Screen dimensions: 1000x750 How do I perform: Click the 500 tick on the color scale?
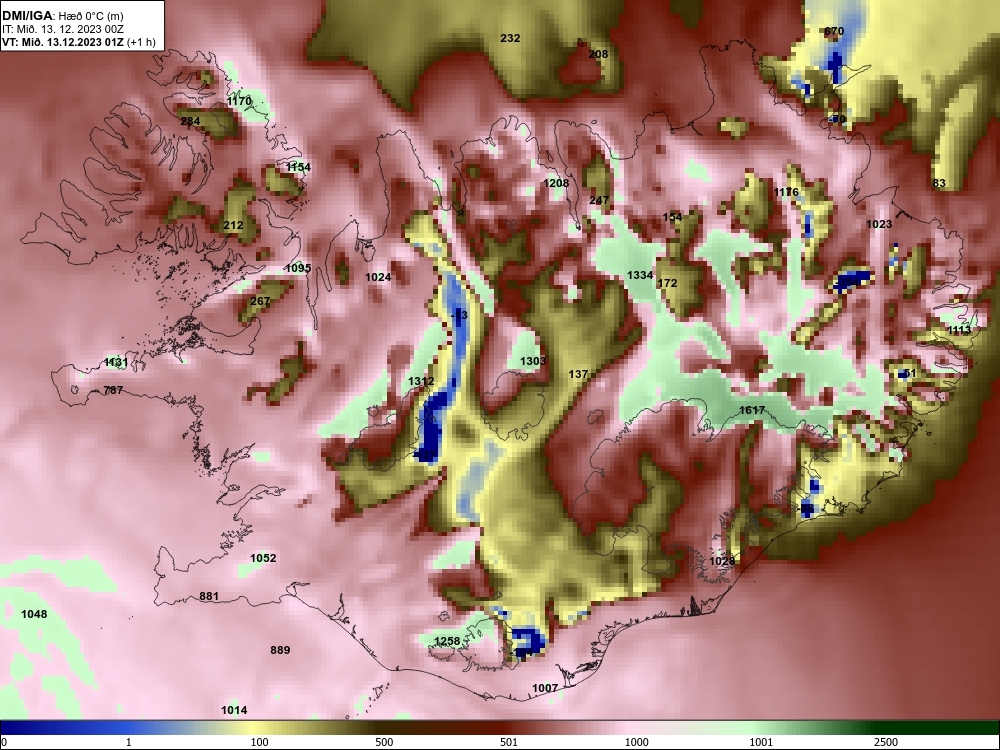384,742
